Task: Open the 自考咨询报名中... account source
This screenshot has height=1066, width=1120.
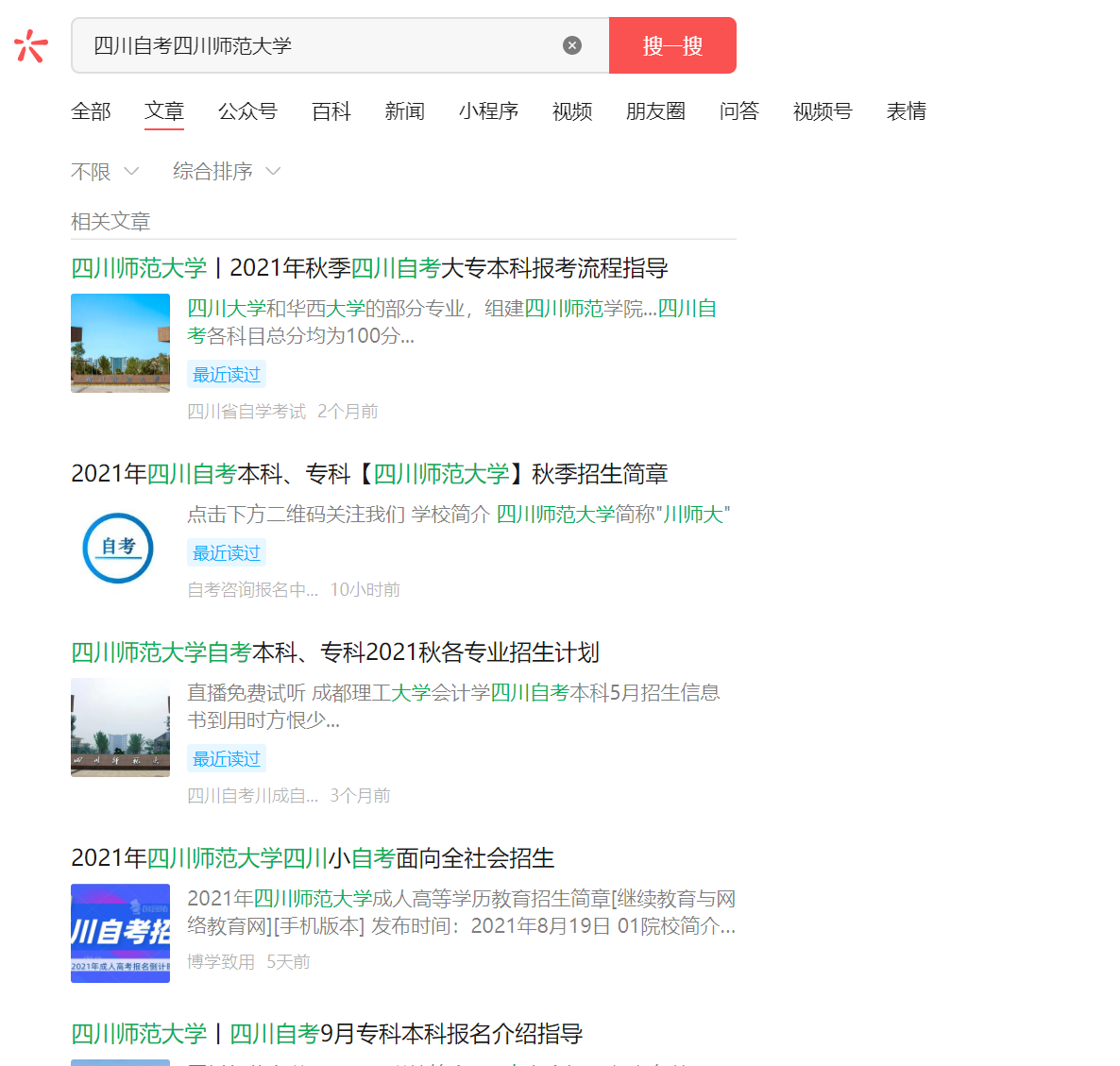Action: 253,590
